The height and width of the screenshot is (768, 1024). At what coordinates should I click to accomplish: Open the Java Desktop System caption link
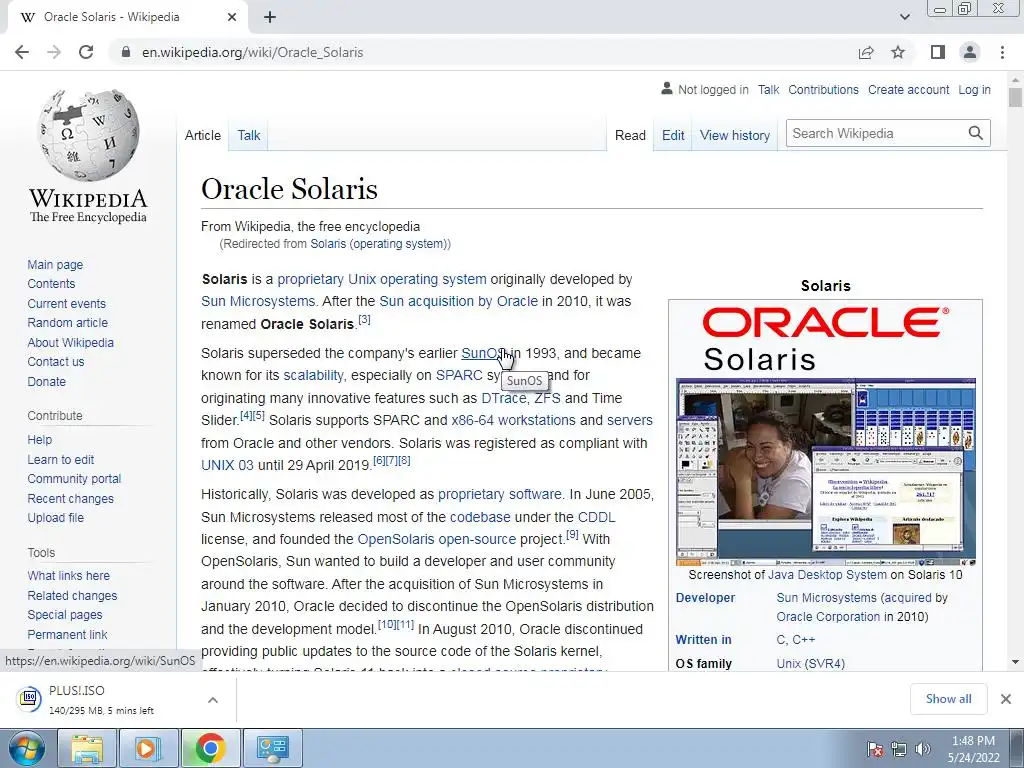827,575
